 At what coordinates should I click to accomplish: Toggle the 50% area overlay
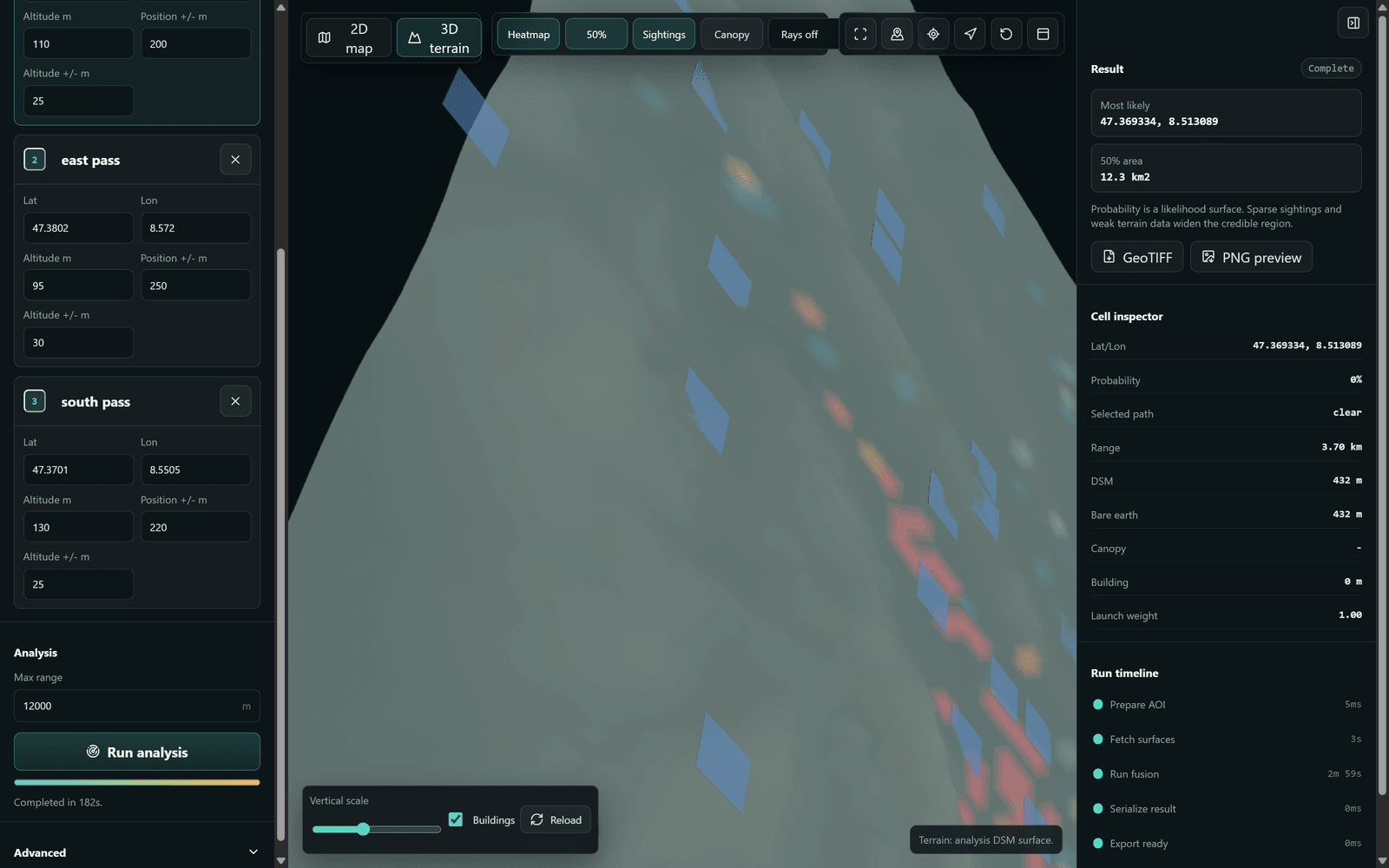click(x=596, y=35)
